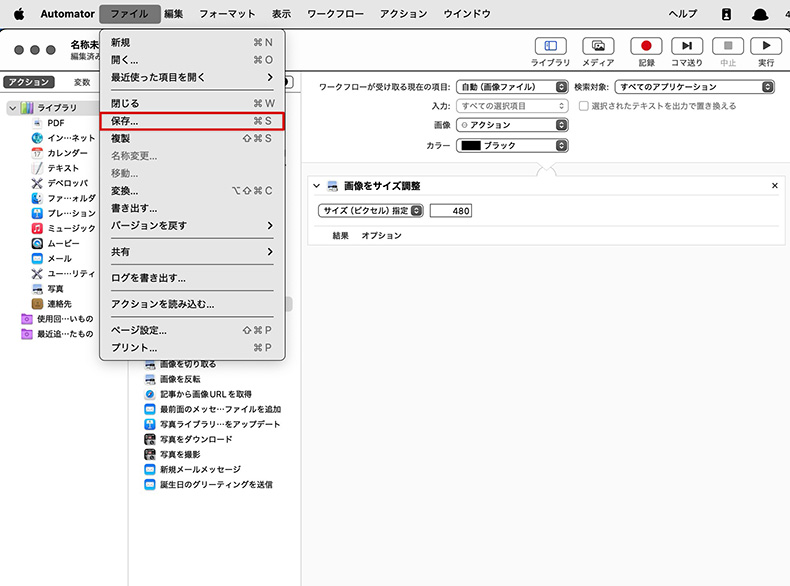Select カレンダー library category
Screen dimensions: 790x586
[x=59, y=153]
